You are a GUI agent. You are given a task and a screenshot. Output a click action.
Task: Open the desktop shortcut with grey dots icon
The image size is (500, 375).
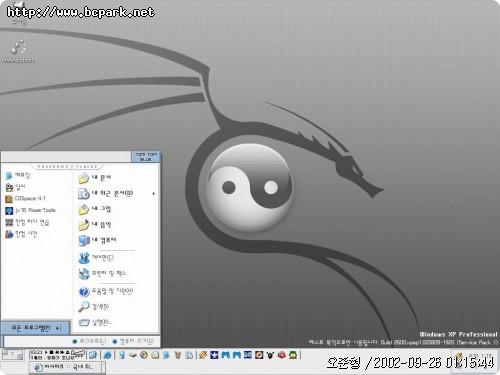[x=18, y=51]
